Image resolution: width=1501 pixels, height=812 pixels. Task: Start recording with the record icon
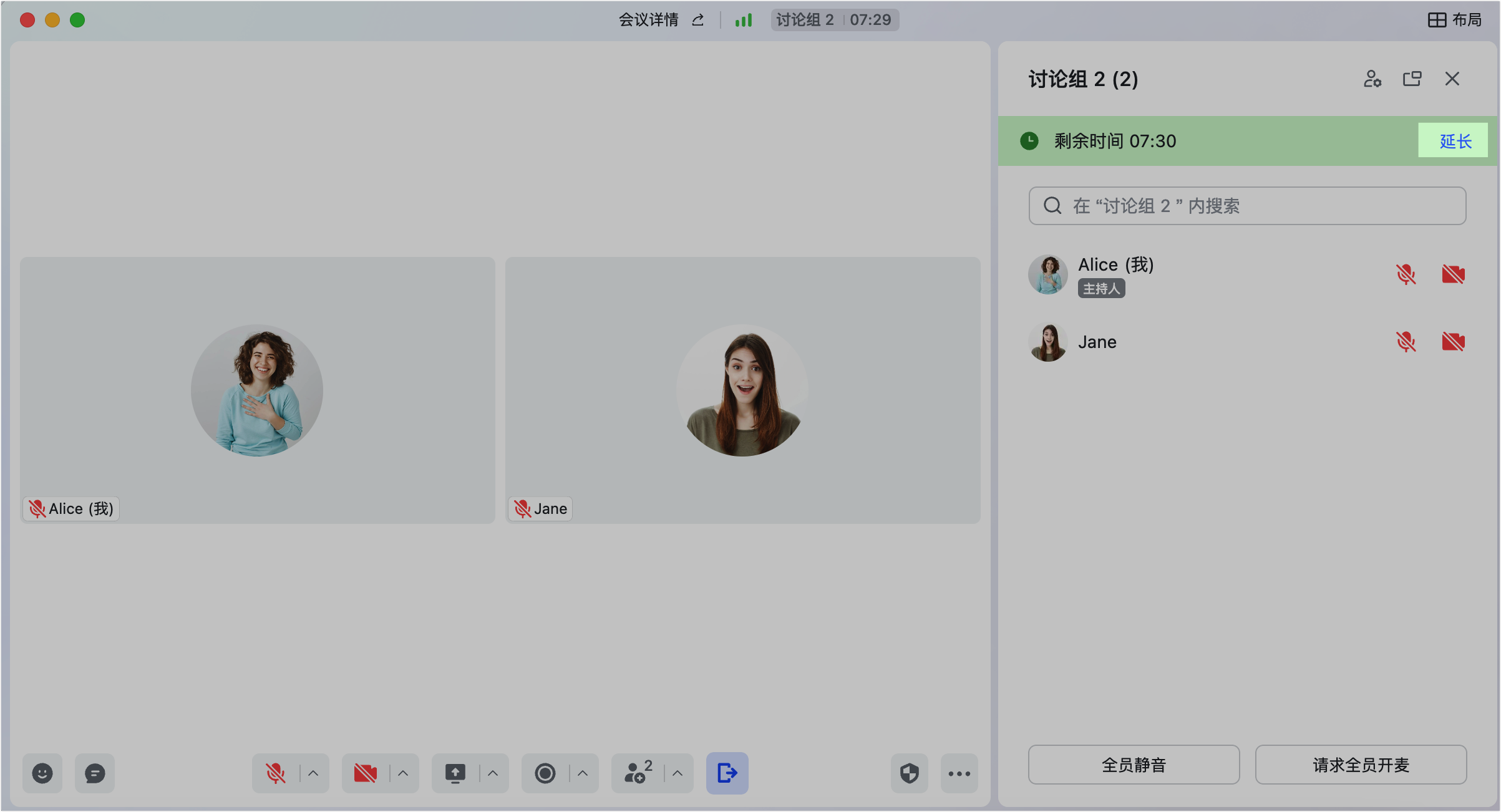tap(545, 773)
